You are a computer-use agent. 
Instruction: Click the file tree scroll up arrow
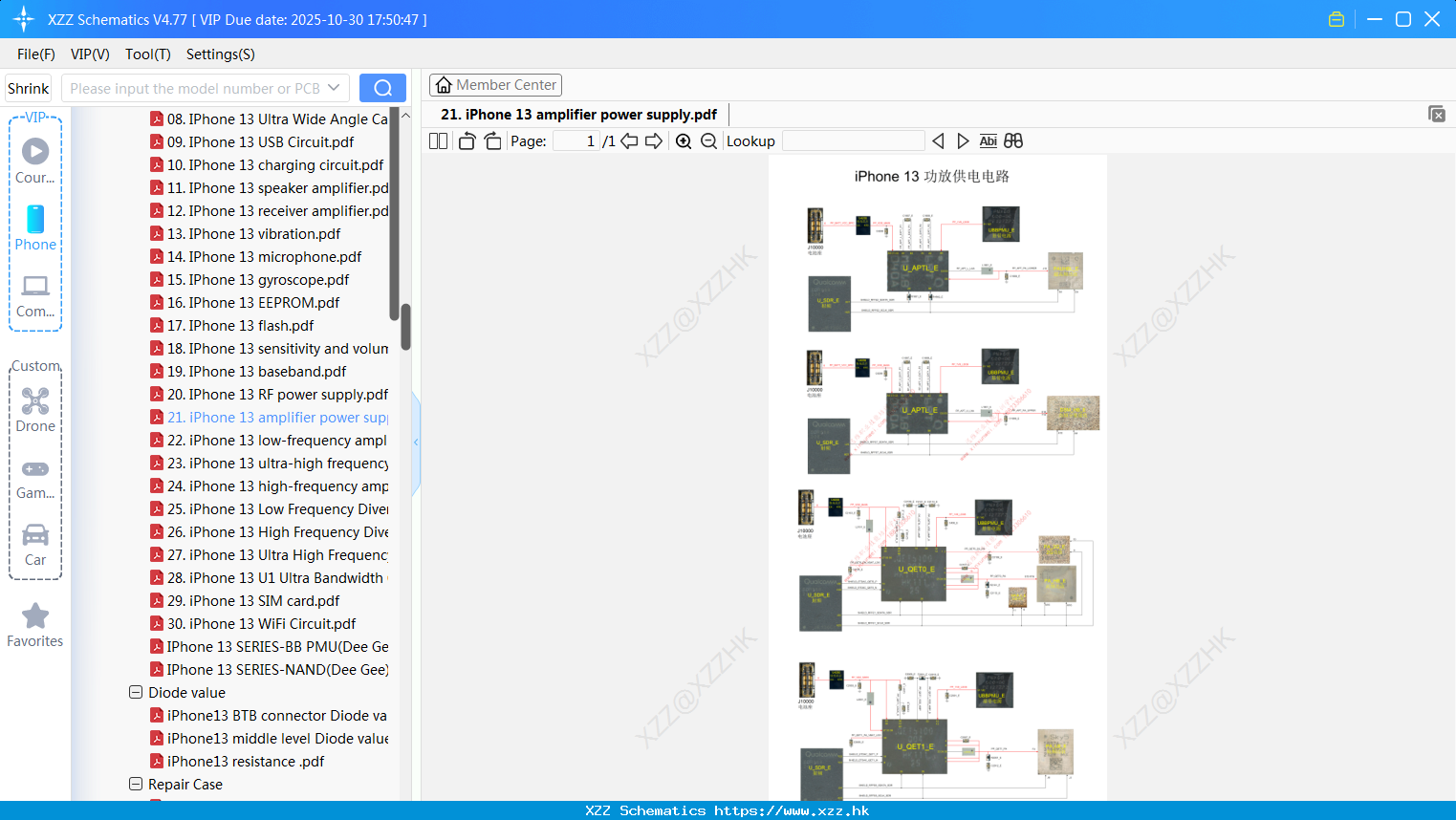tap(405, 116)
